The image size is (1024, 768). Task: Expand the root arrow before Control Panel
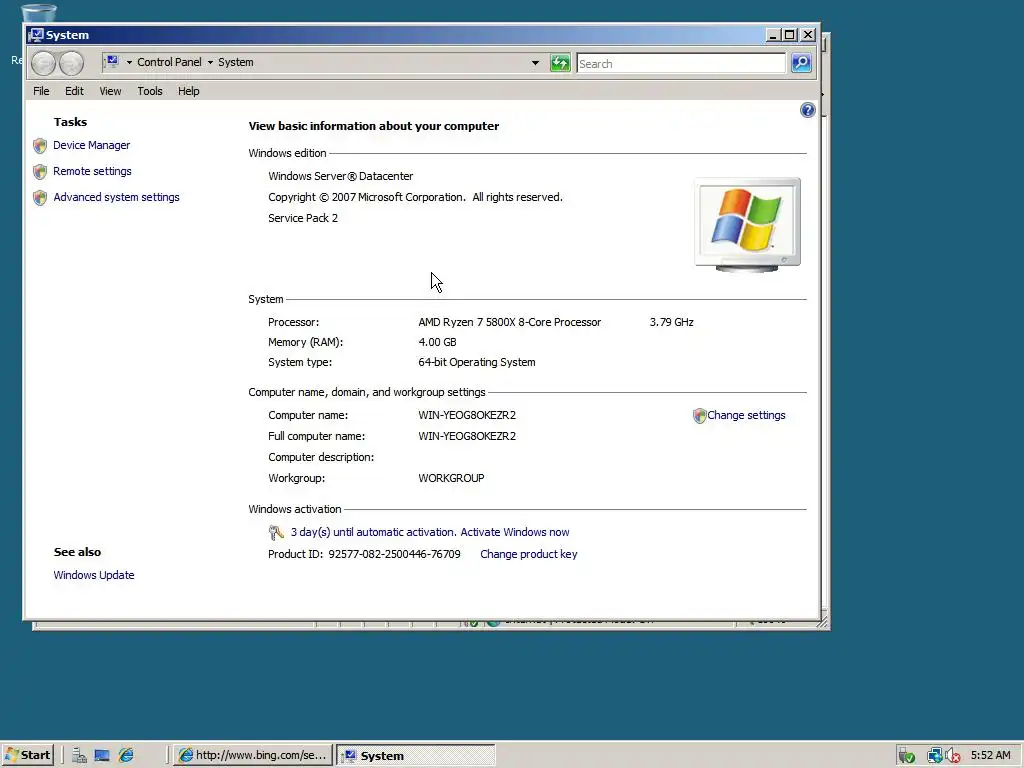(129, 63)
